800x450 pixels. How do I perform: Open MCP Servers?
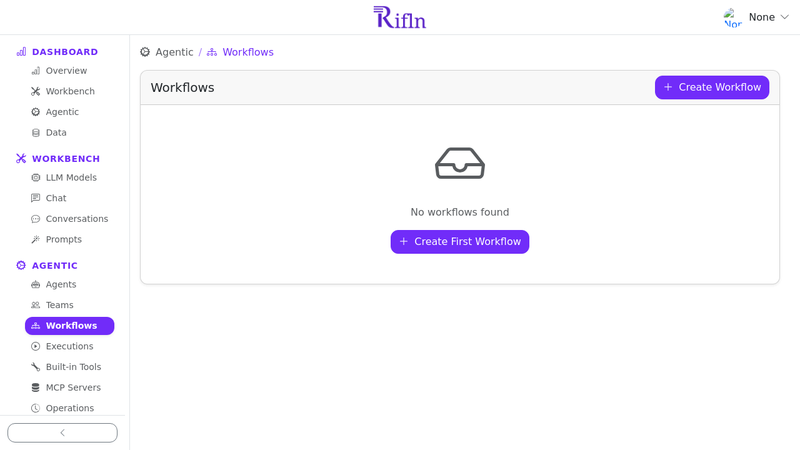73,388
